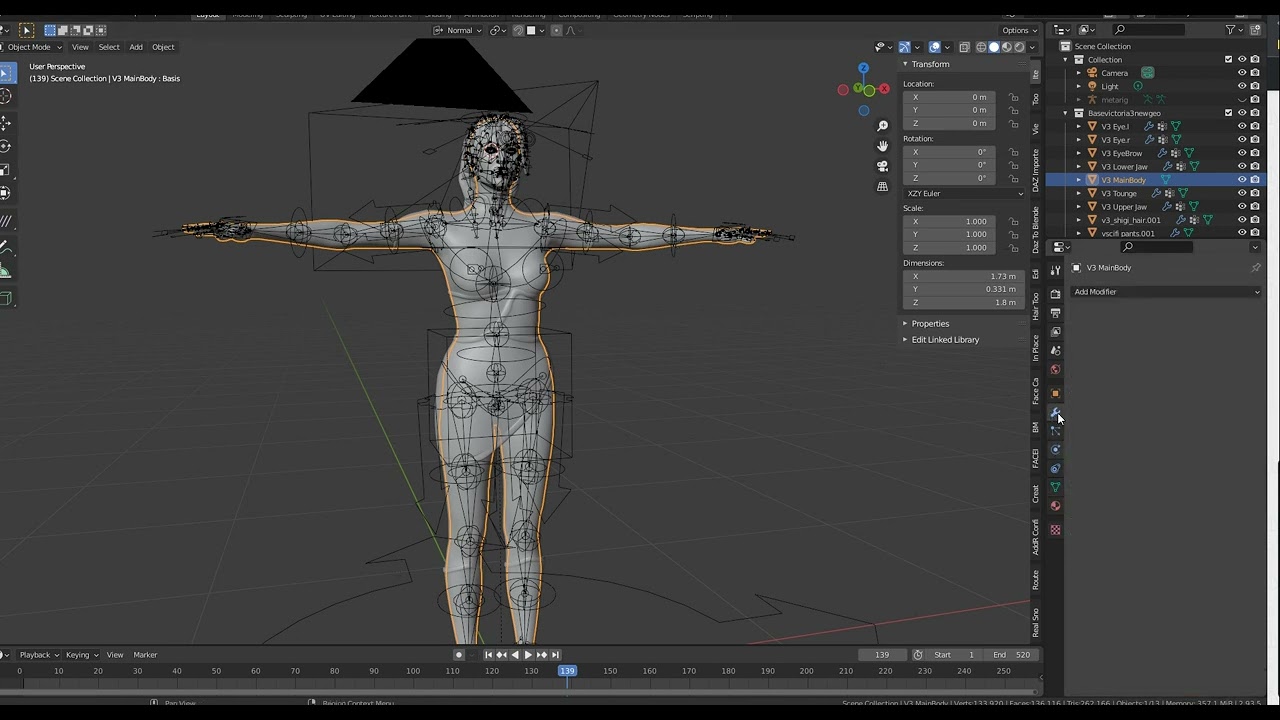The image size is (1280, 720).
Task: Click the viewport zoom magnifier gizmo
Action: click(x=882, y=126)
